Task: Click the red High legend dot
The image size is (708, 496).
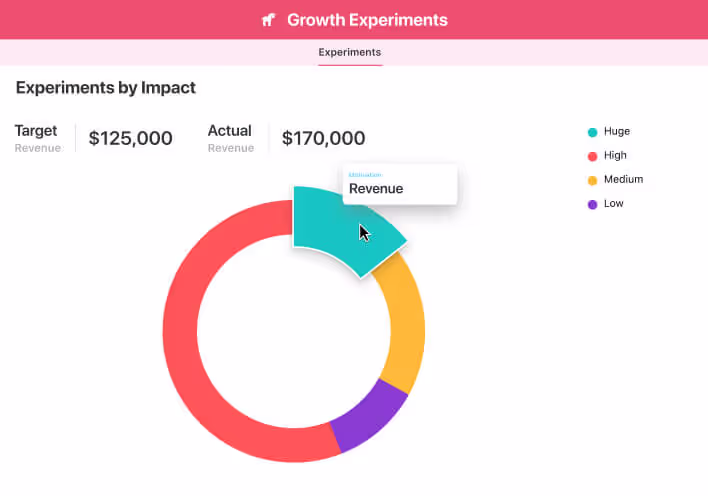Action: (592, 156)
